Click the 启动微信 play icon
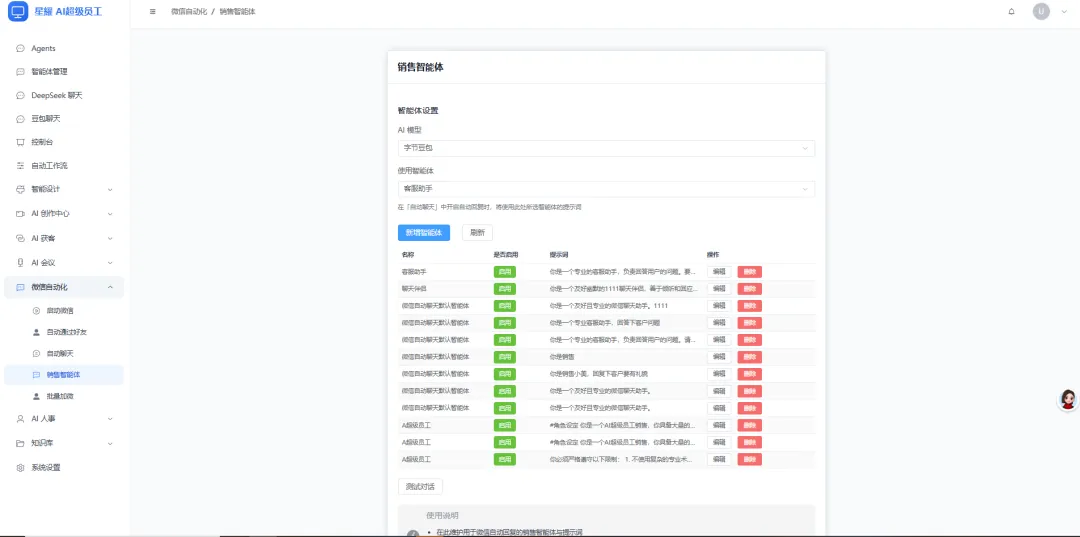Screen dimensions: 1080x537 click(37, 310)
